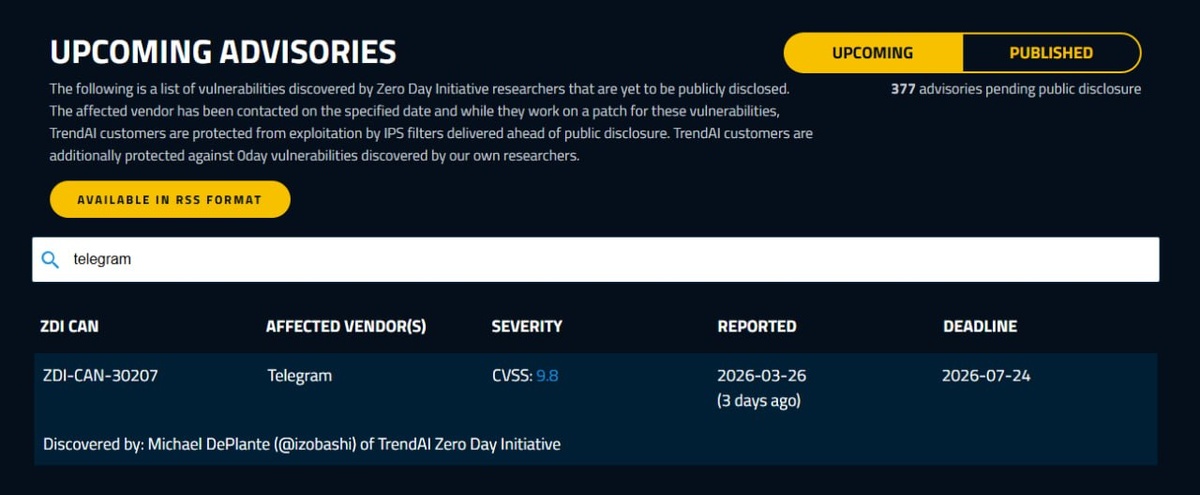The width and height of the screenshot is (1200, 495).
Task: Click the 377 advisories pending text
Action: click(1016, 89)
